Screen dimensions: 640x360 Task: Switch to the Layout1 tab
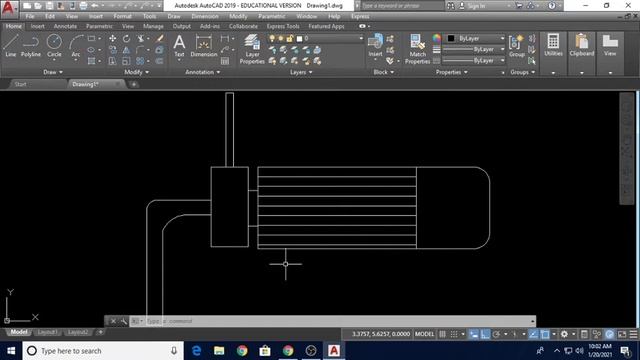(x=47, y=332)
